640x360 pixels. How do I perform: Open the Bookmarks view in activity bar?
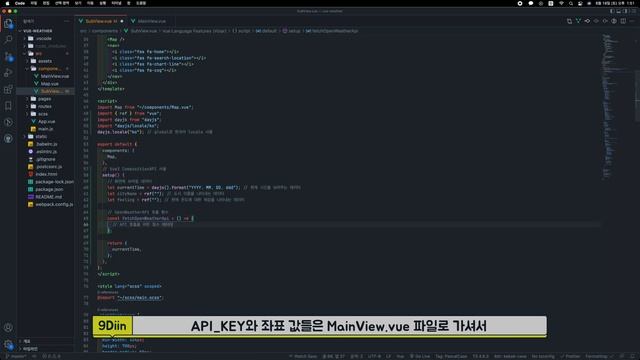[8, 106]
